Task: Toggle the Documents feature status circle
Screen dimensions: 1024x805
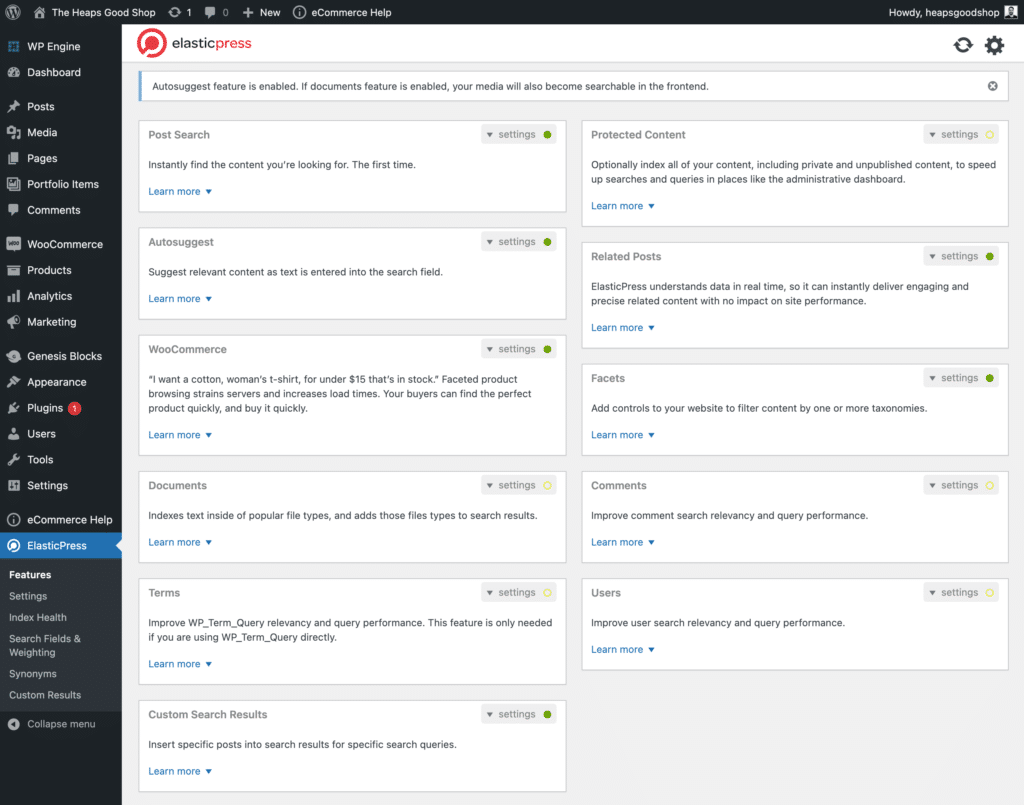Action: [547, 485]
